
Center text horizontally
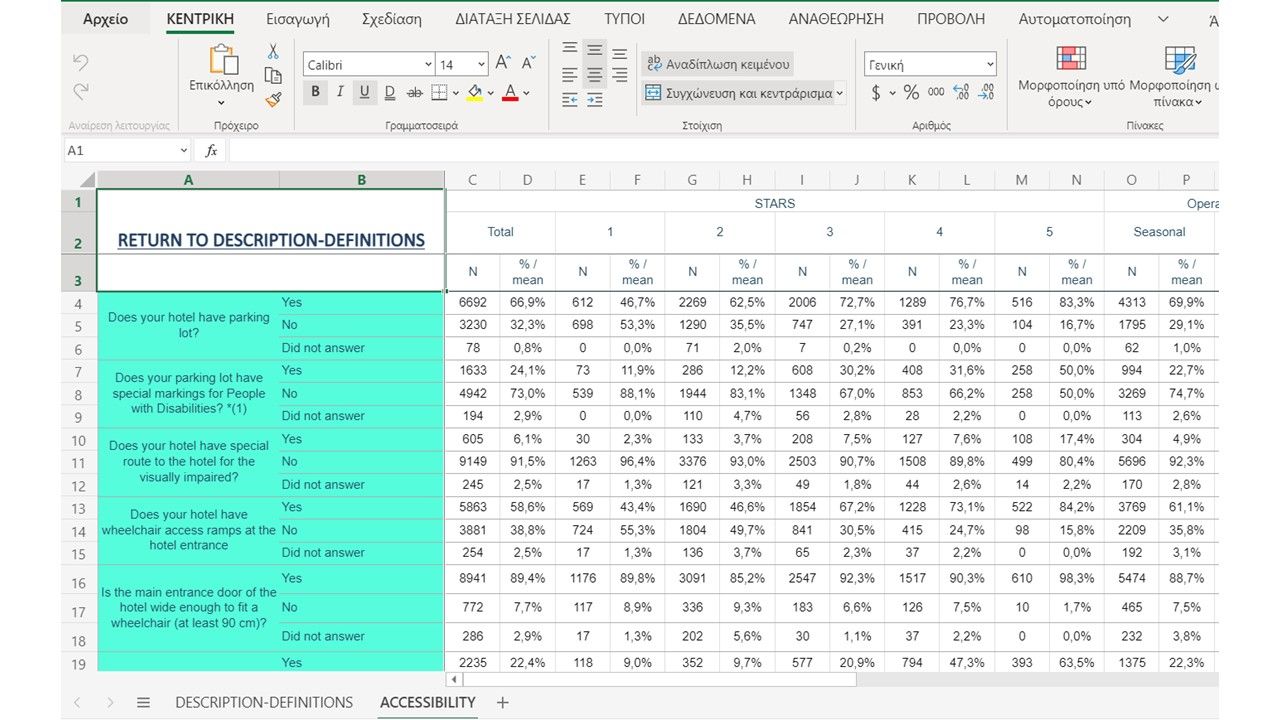(595, 75)
